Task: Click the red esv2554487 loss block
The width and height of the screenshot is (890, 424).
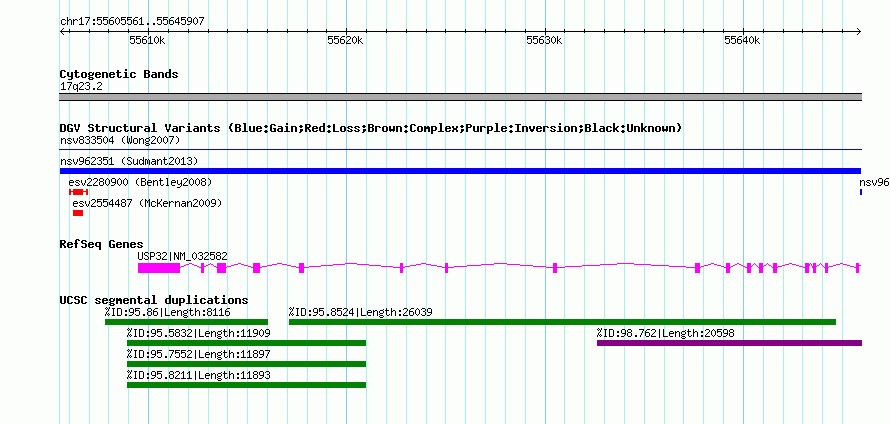Action: tap(78, 213)
